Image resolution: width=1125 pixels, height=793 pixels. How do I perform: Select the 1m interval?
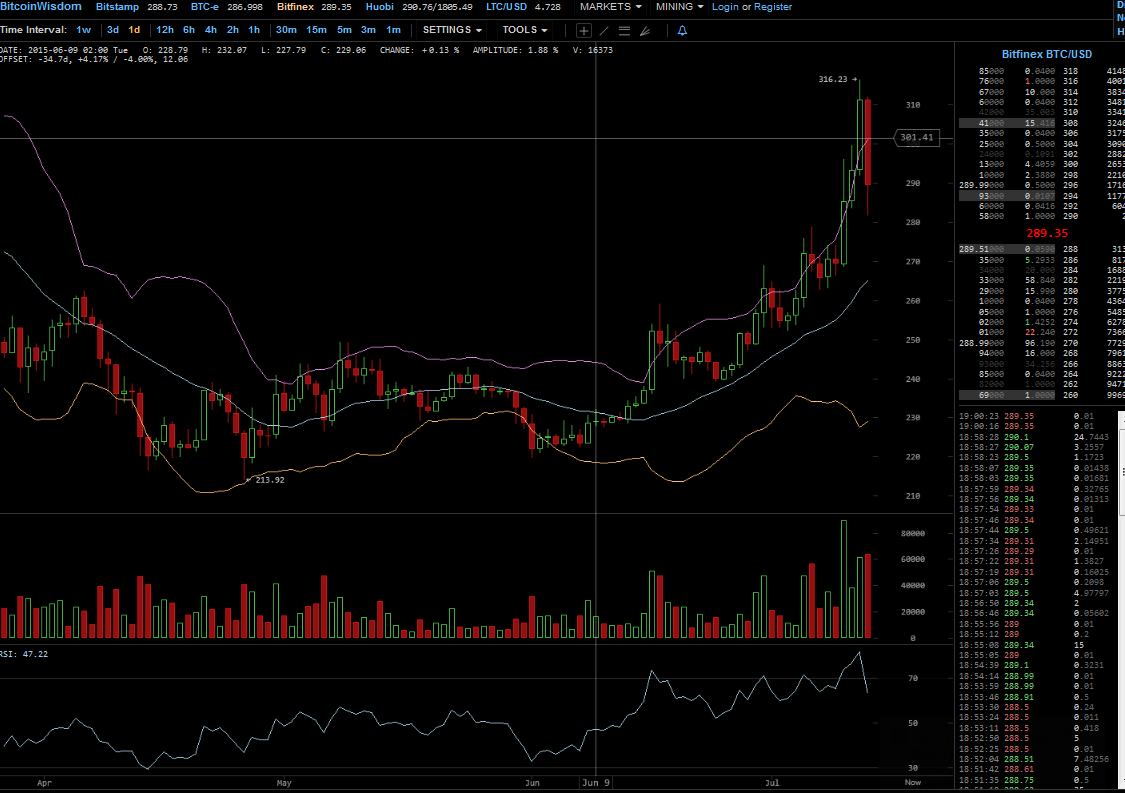coord(393,30)
